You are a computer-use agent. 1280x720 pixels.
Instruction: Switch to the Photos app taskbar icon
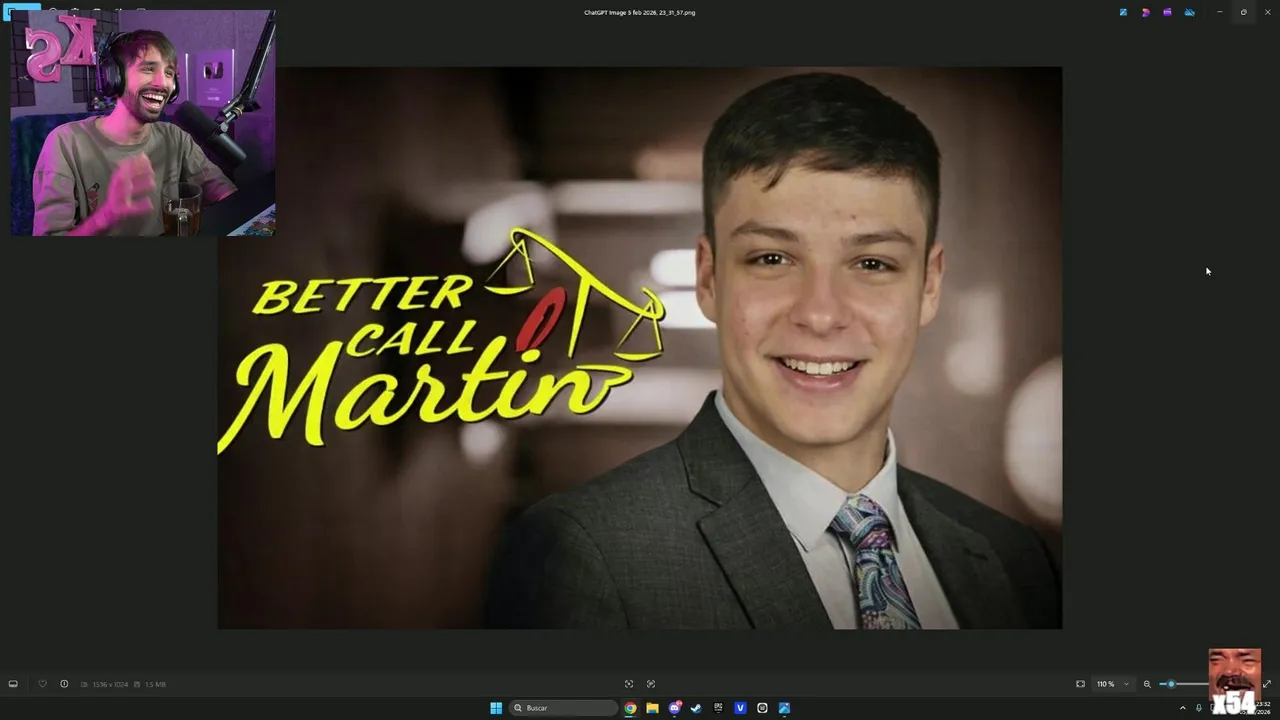click(784, 708)
